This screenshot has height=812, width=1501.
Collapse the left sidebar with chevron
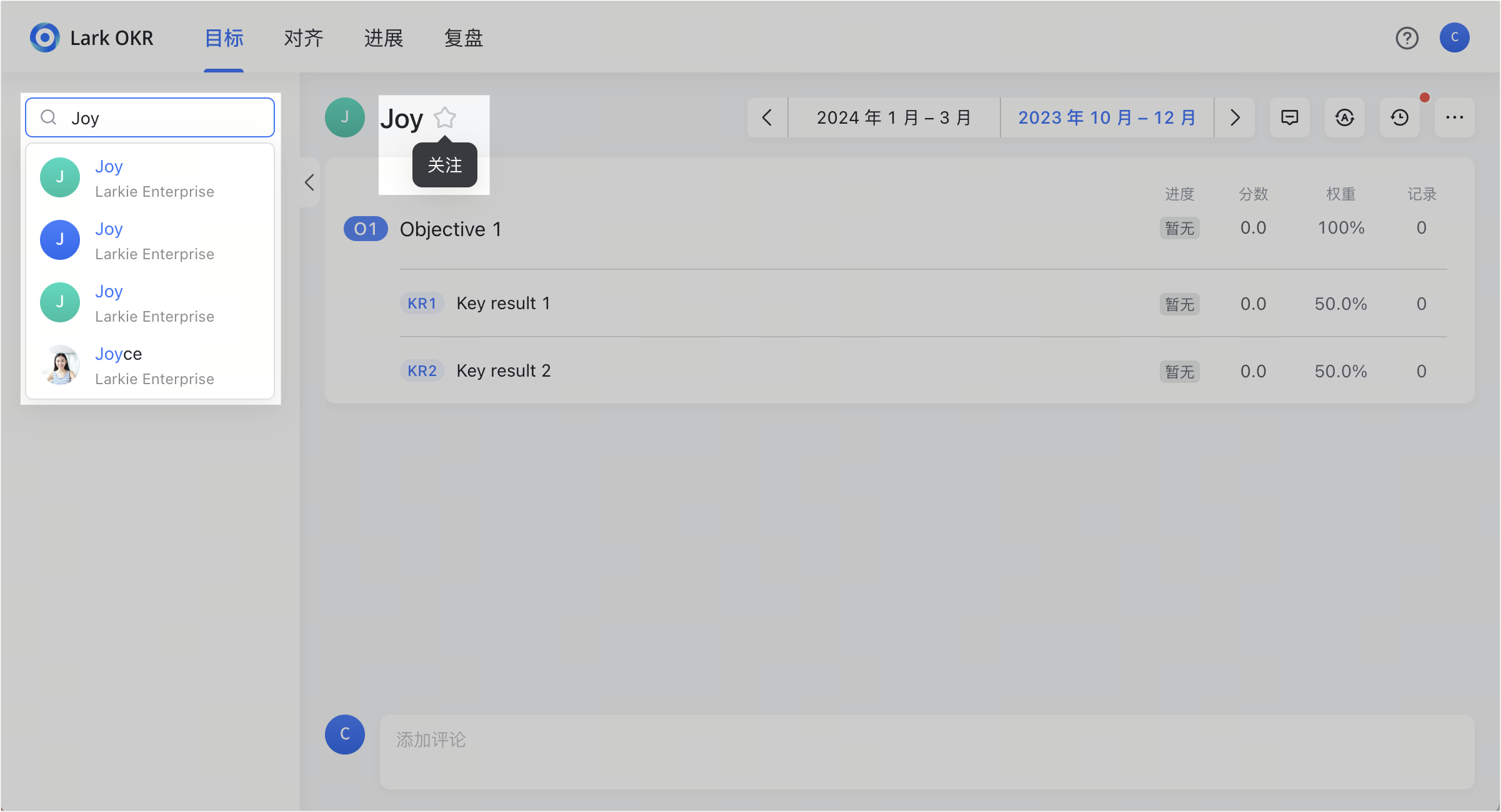pos(309,182)
